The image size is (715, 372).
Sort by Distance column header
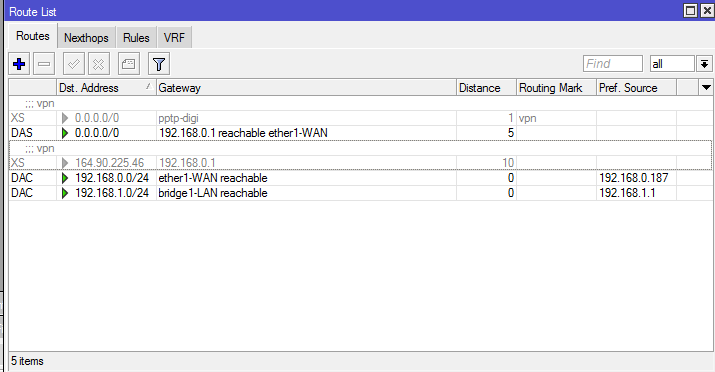pos(486,88)
